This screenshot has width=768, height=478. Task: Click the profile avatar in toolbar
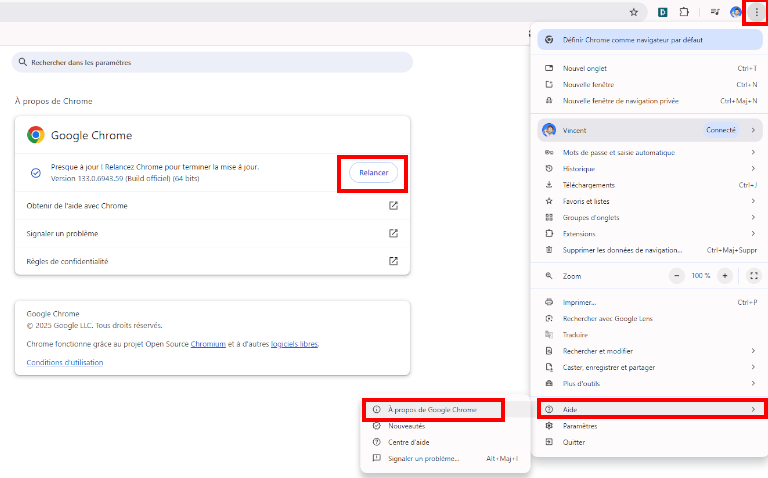pos(736,12)
